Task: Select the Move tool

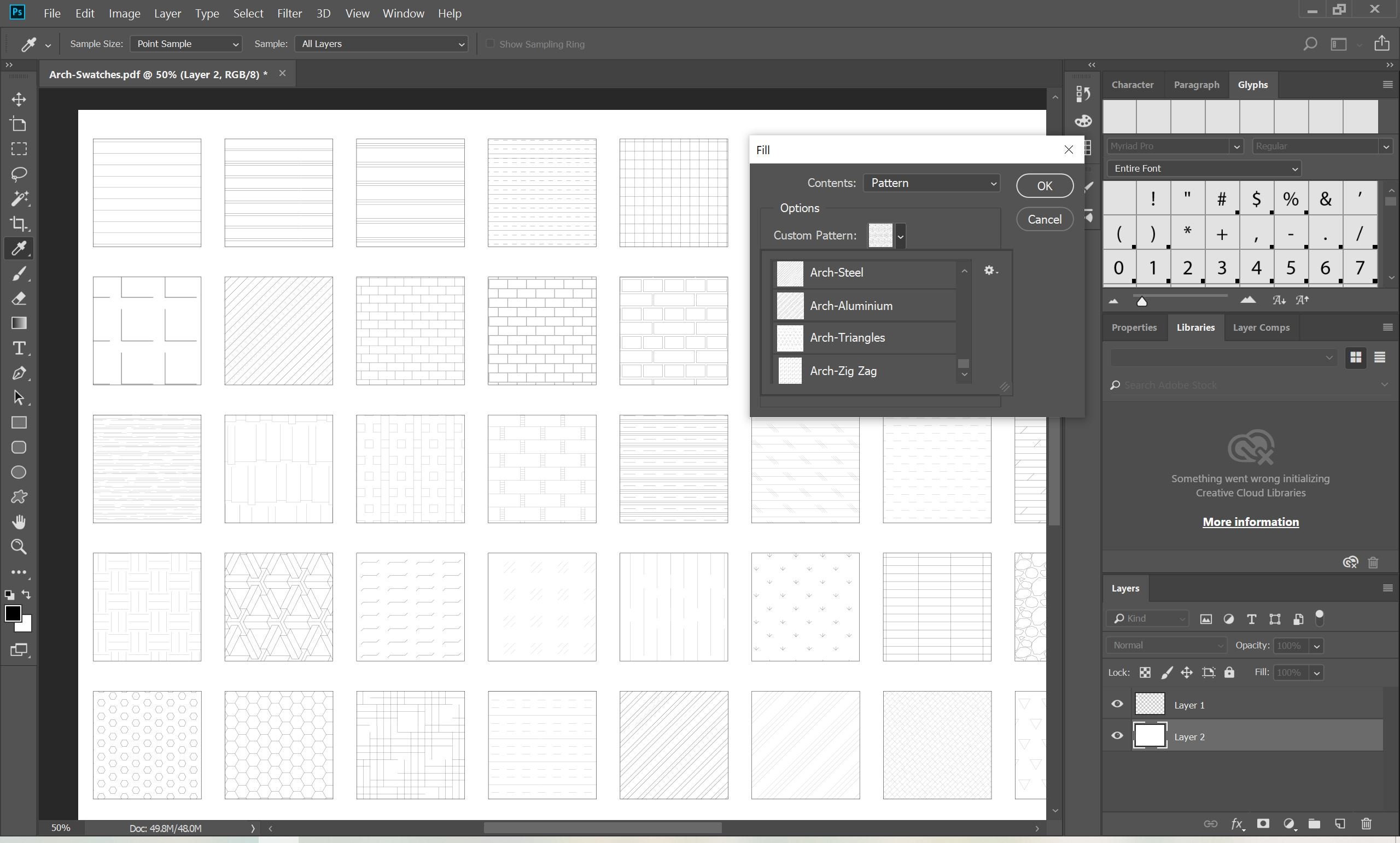Action: pyautogui.click(x=19, y=99)
